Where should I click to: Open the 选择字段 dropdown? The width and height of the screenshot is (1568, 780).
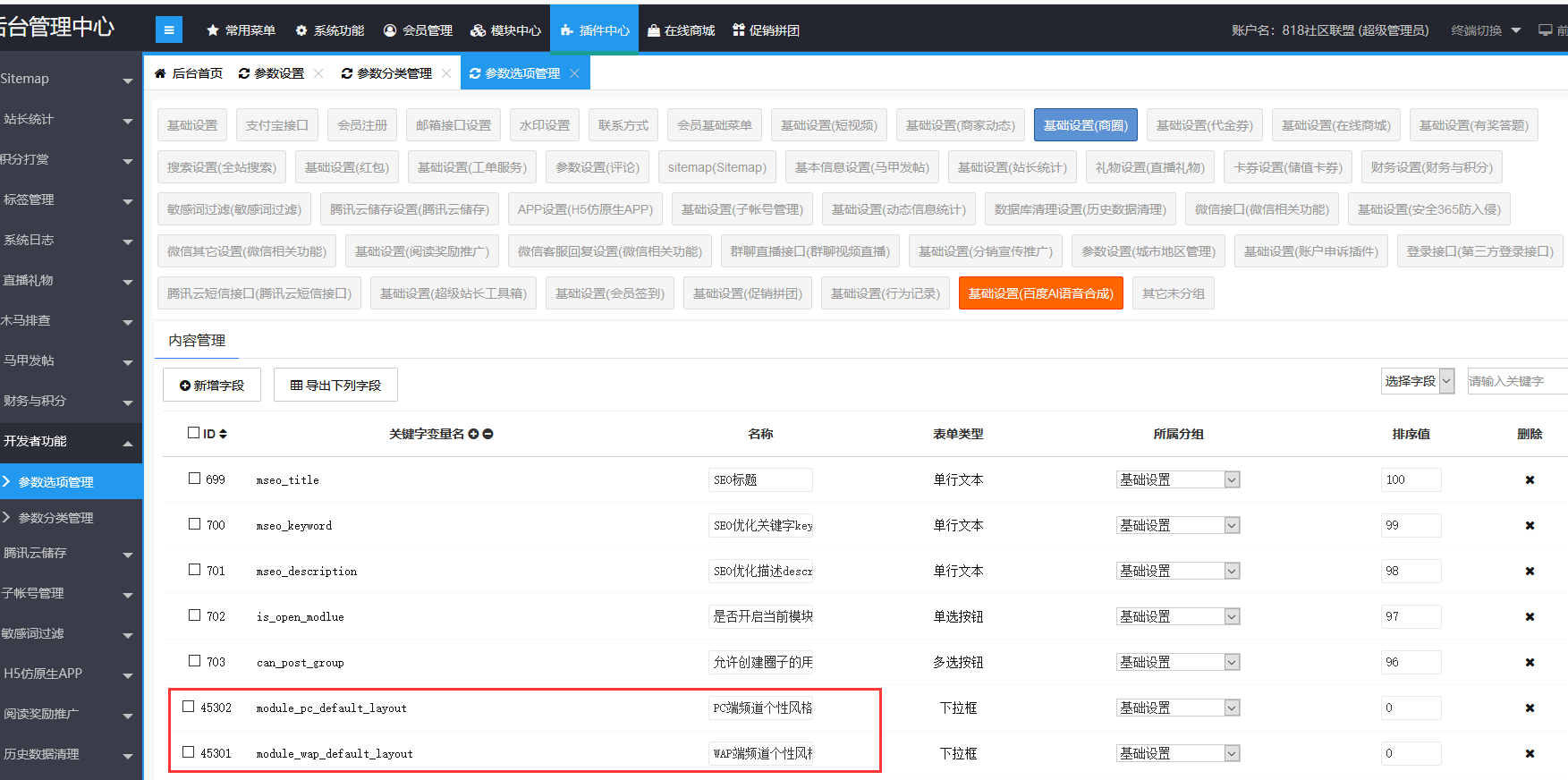1418,381
